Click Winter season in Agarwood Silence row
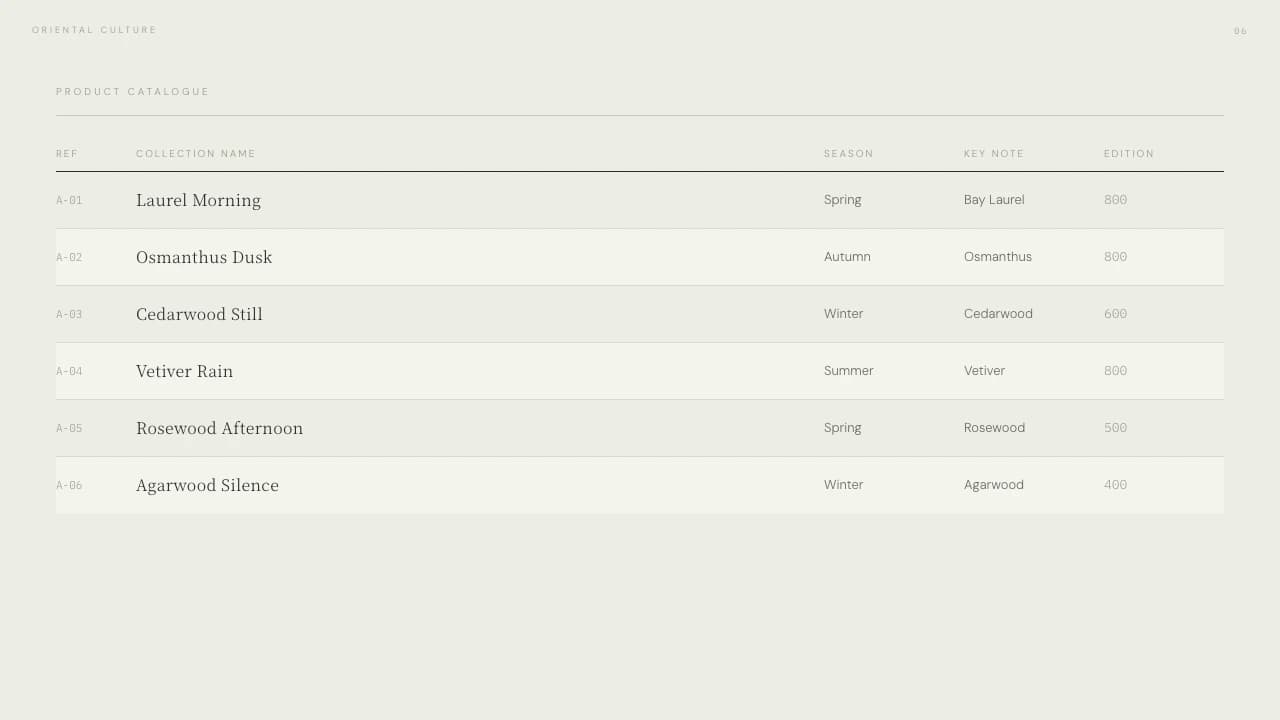The image size is (1280, 720). 843,485
